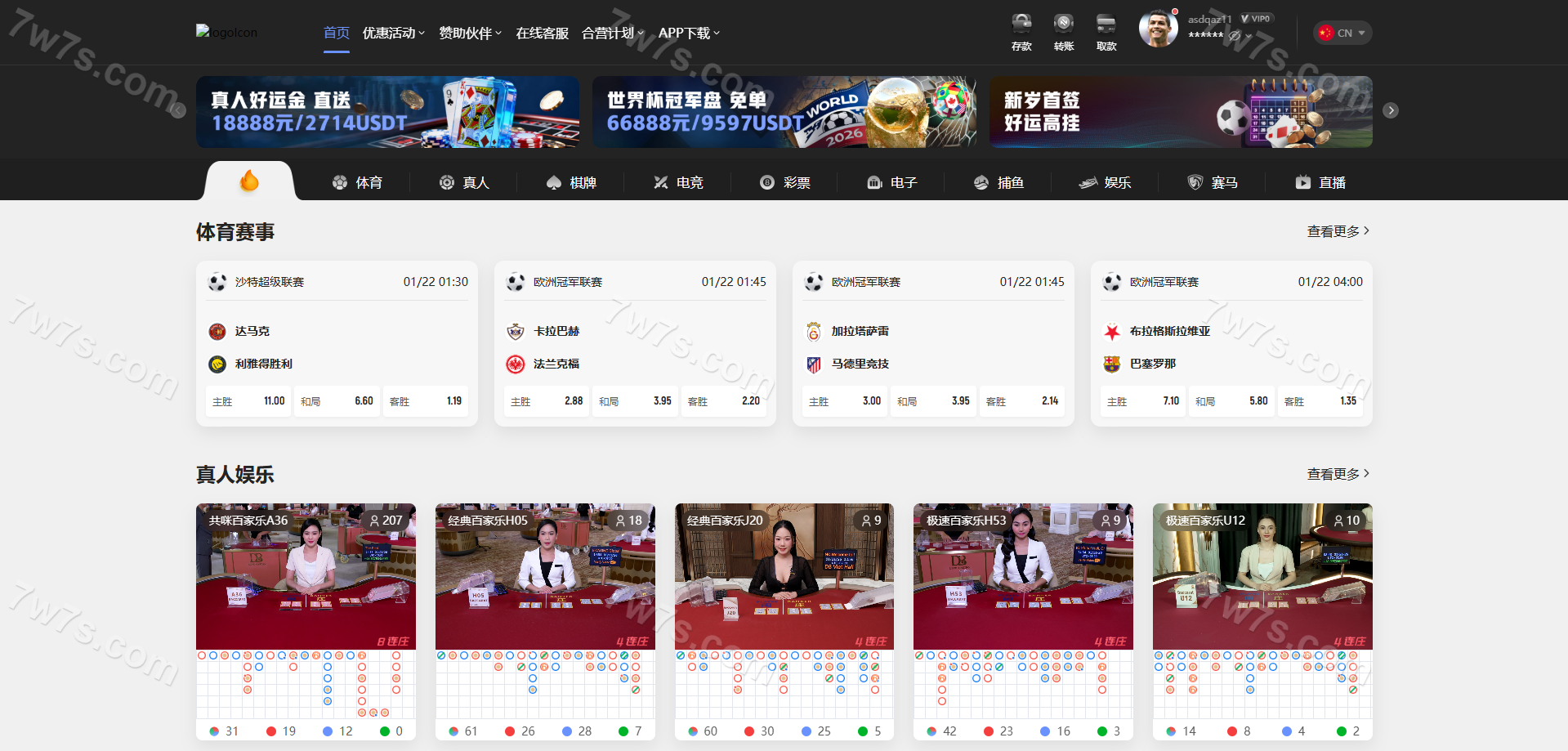
Task: Click the user profile avatar
Action: [x=1158, y=29]
